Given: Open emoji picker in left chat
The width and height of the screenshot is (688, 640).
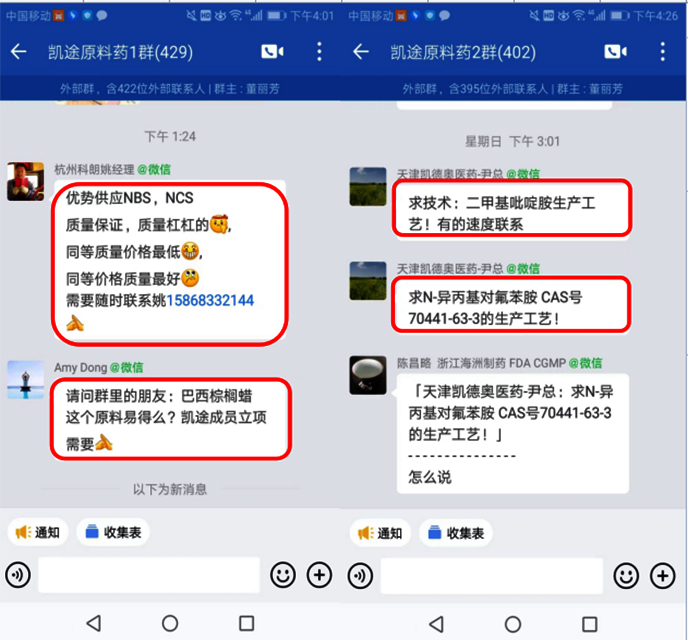Looking at the screenshot, I should (283, 575).
